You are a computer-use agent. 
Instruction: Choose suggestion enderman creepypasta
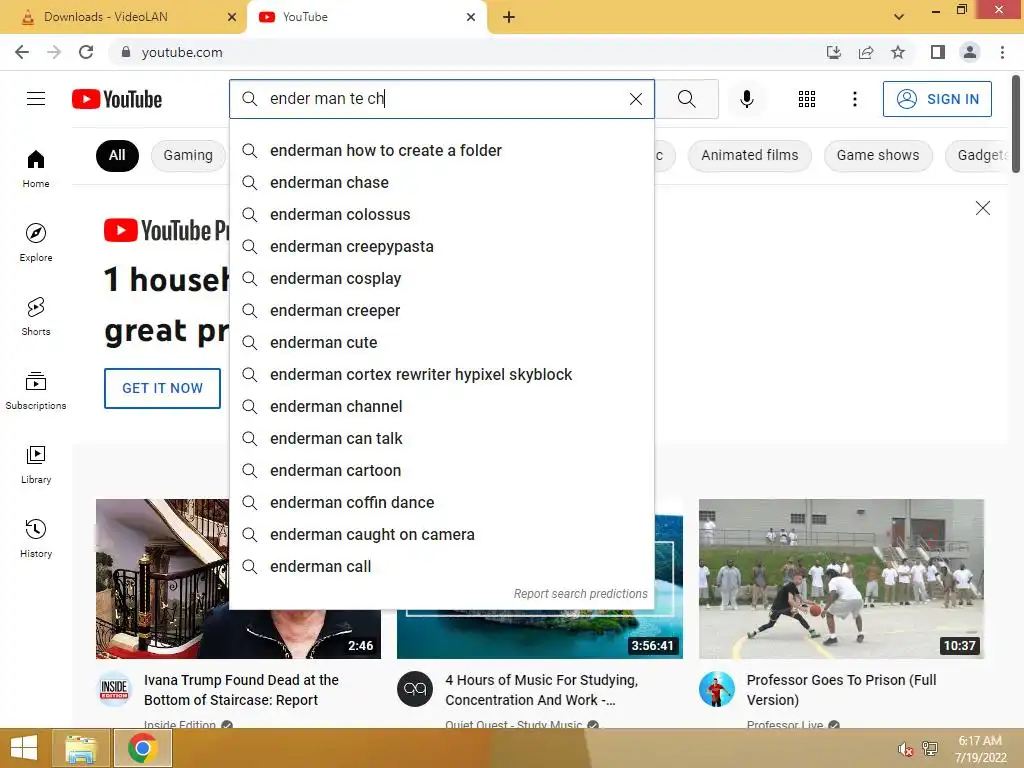click(x=441, y=247)
